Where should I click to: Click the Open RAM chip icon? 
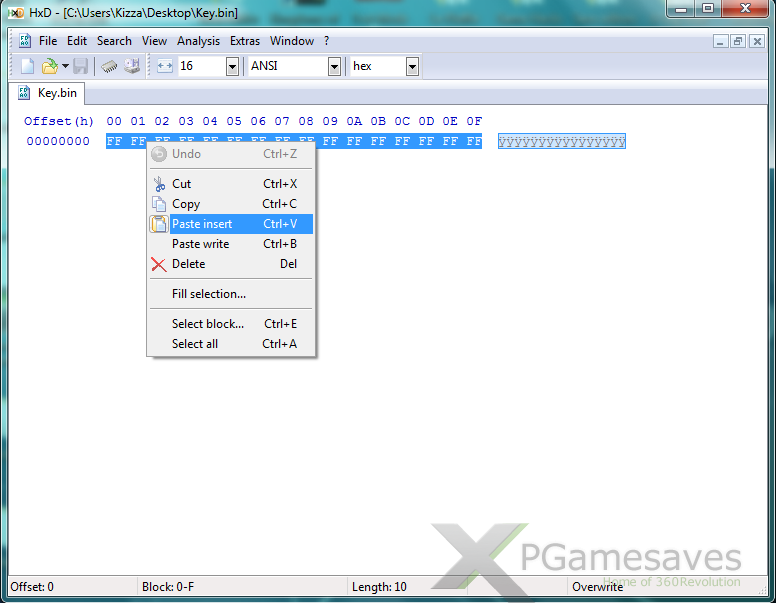point(110,66)
